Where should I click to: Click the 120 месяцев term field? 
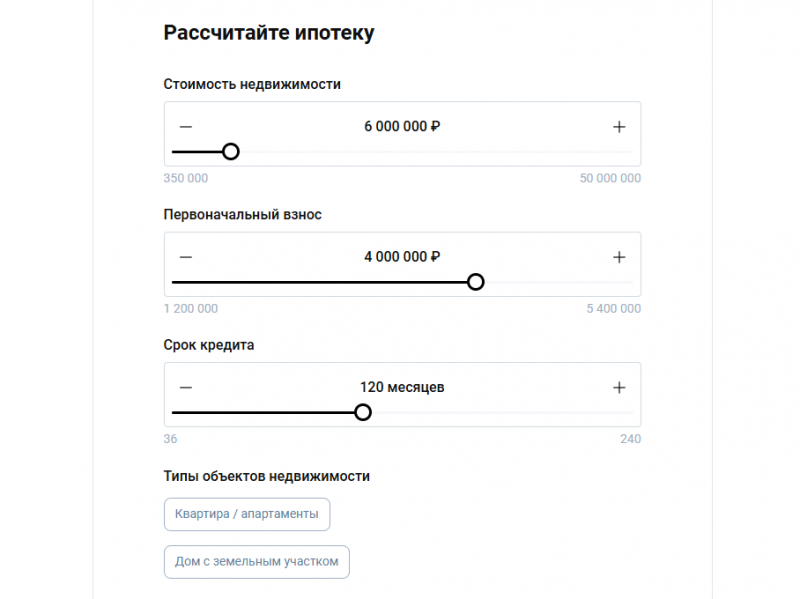click(402, 386)
